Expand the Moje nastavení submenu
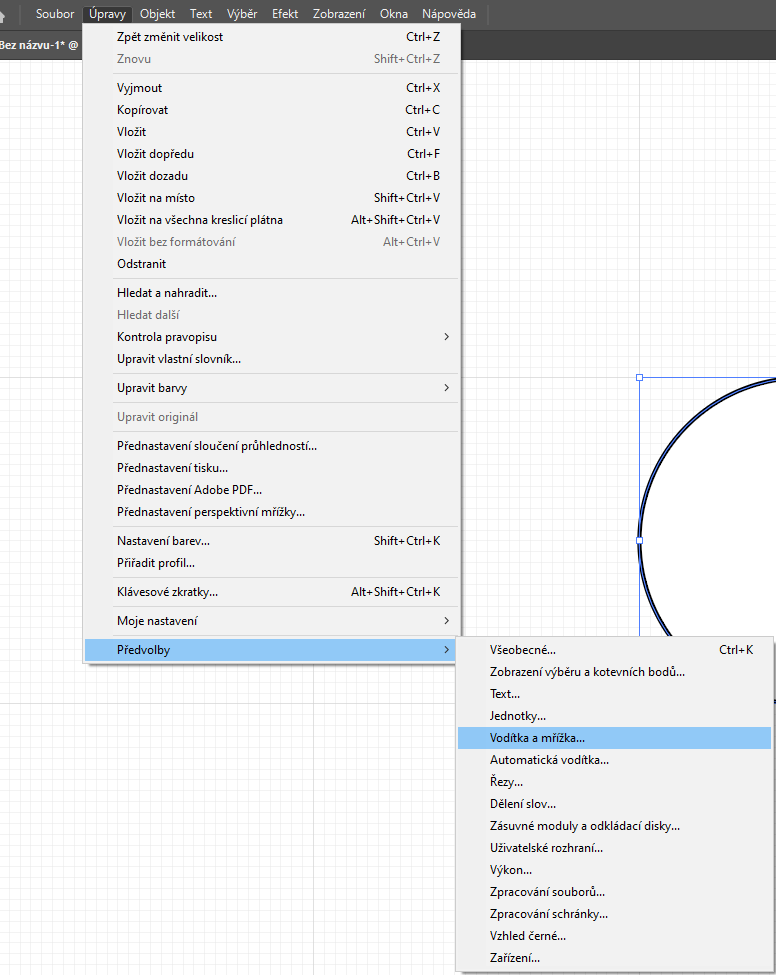The image size is (776, 975). point(157,621)
